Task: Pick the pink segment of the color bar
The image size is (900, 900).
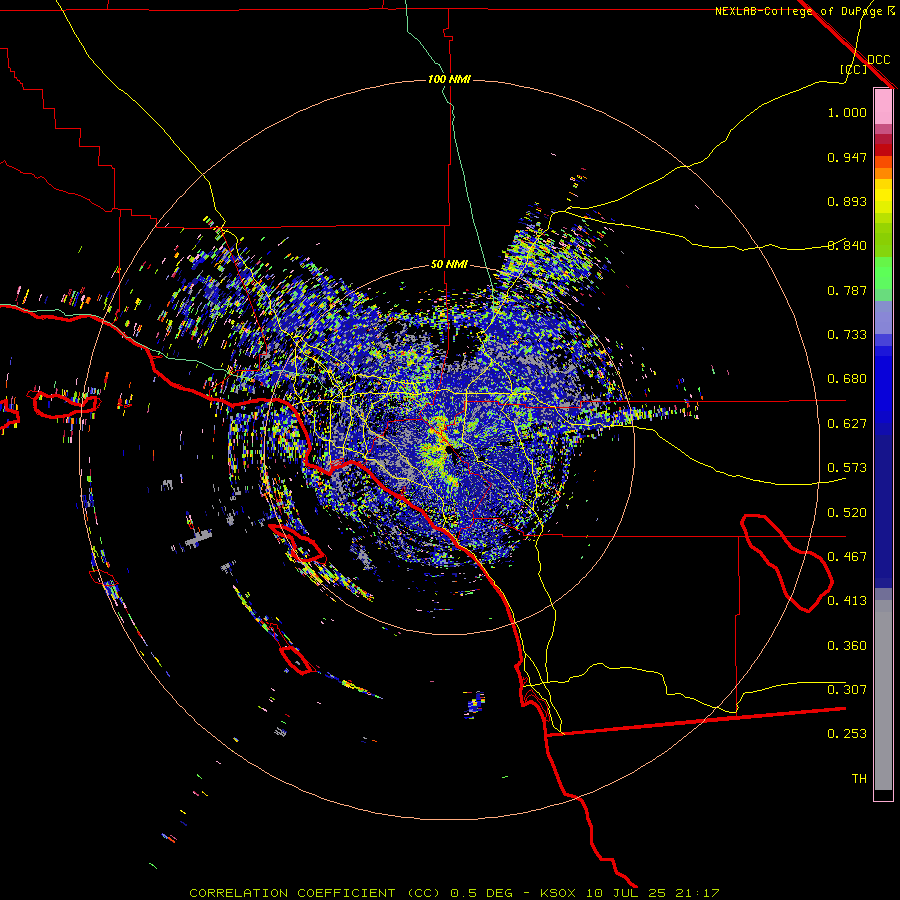Action: coord(883,107)
